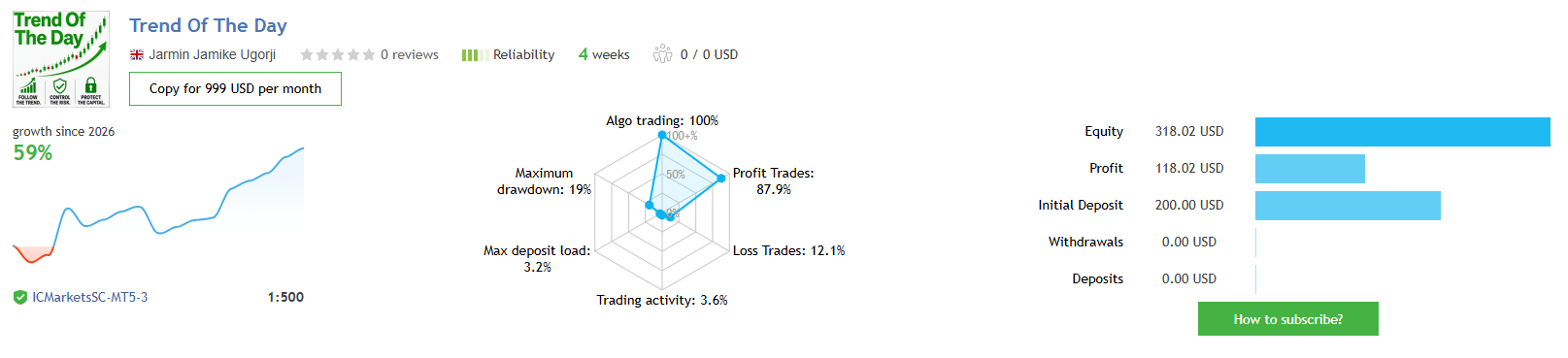Click the UK flag icon beside the author name
Viewport: 1568px width, 358px height.
137,55
